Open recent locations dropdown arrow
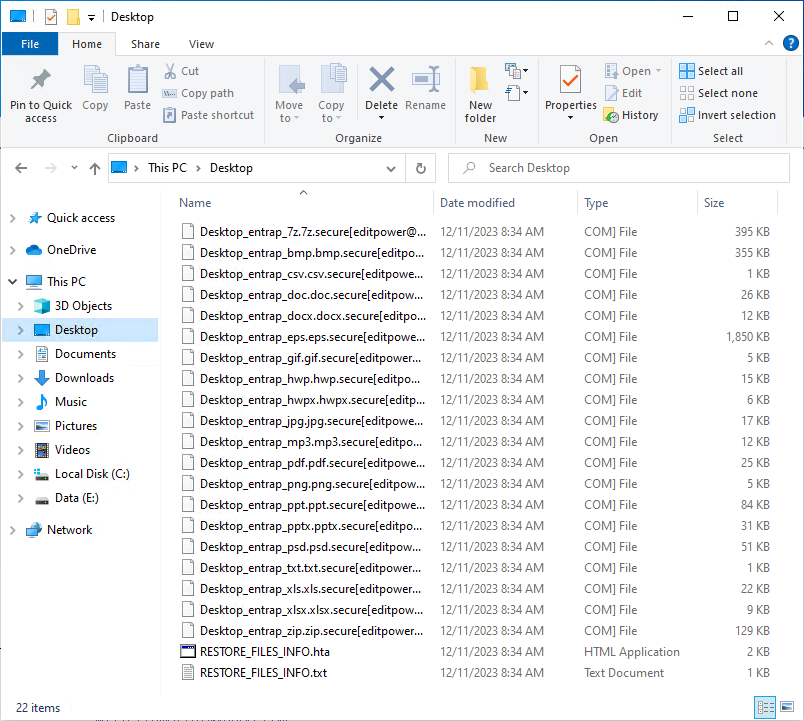This screenshot has width=804, height=721. 74,168
